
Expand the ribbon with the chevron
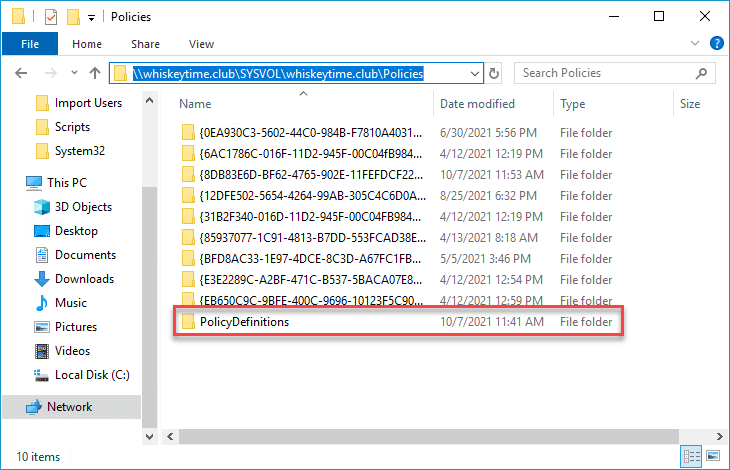pyautogui.click(x=695, y=43)
